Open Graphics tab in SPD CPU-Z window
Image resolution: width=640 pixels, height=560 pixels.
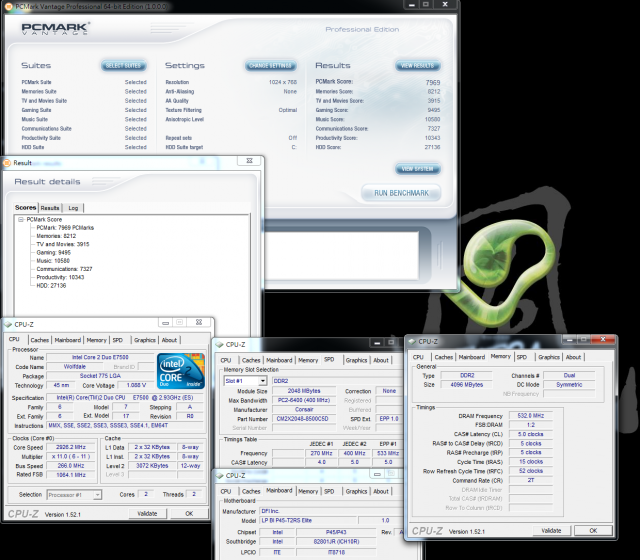tap(356, 360)
